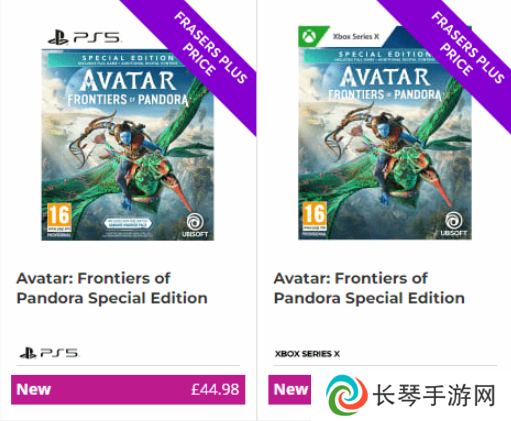The image size is (511, 421).
Task: Click the swirl logo of 长琴手游网
Action: point(346,395)
